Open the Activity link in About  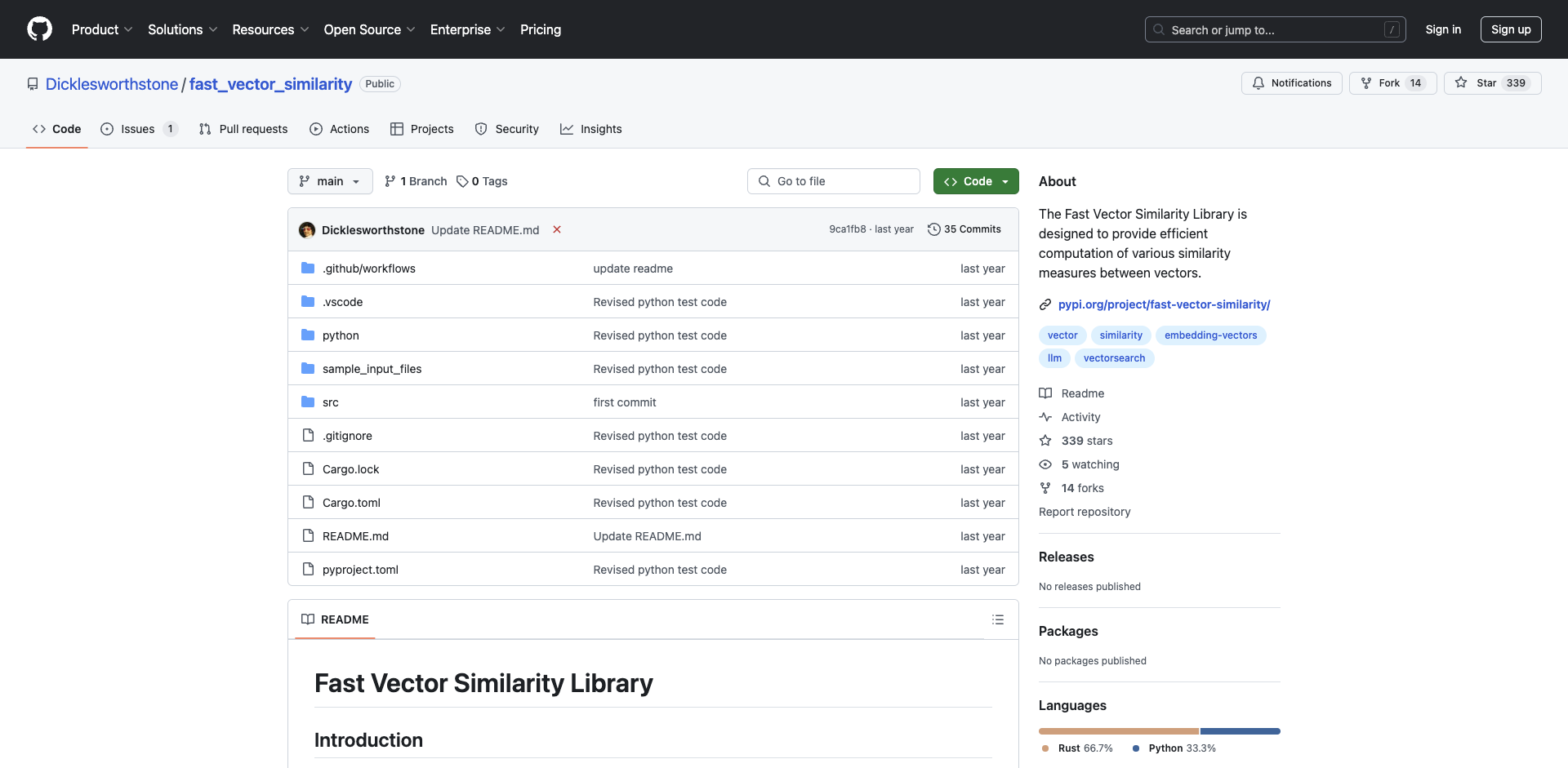coord(1070,417)
